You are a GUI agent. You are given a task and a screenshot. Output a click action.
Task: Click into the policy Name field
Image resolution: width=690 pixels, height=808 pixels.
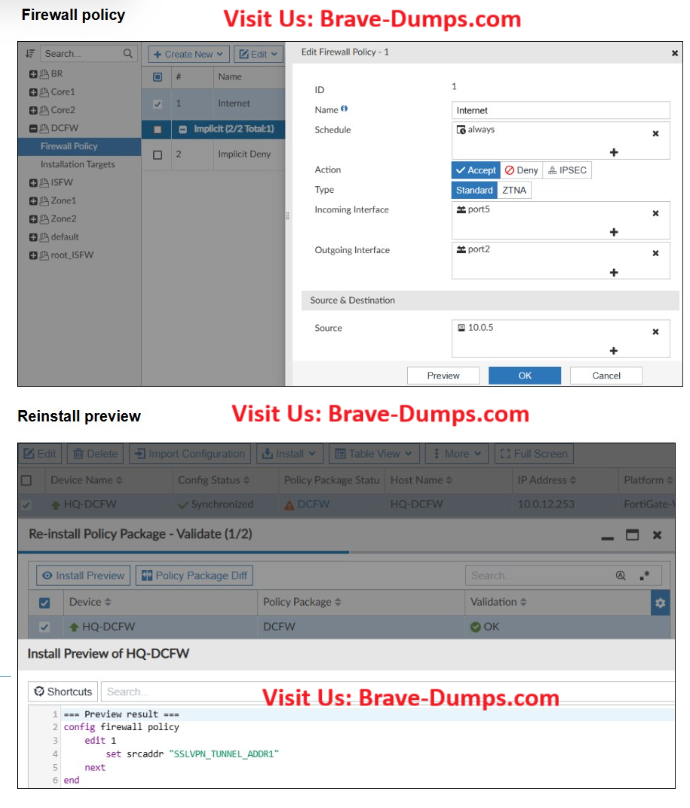560,110
